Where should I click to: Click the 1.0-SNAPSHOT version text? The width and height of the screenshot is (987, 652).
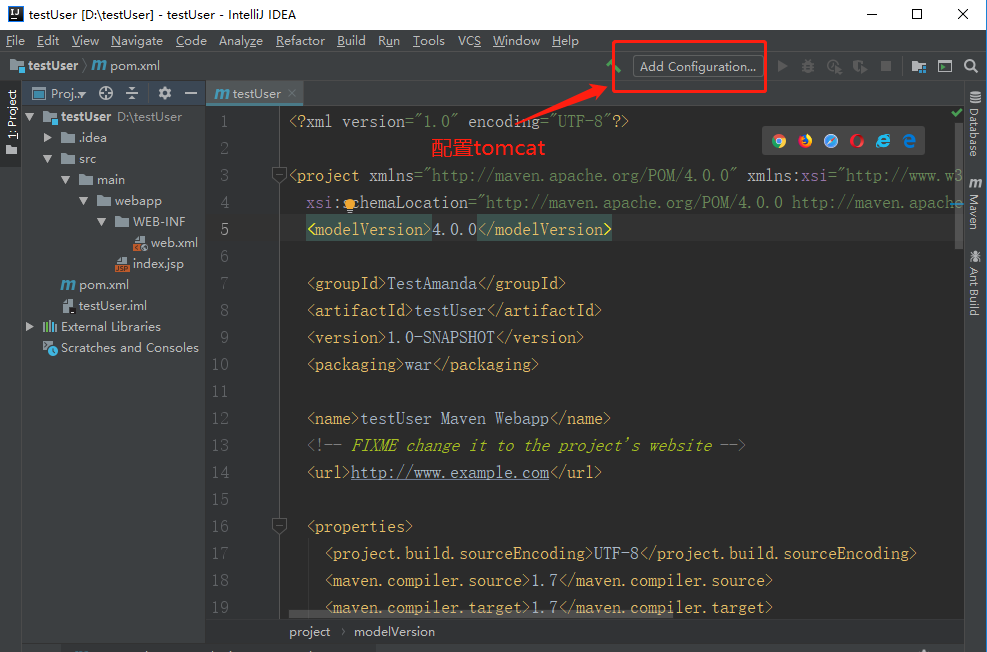coord(441,337)
